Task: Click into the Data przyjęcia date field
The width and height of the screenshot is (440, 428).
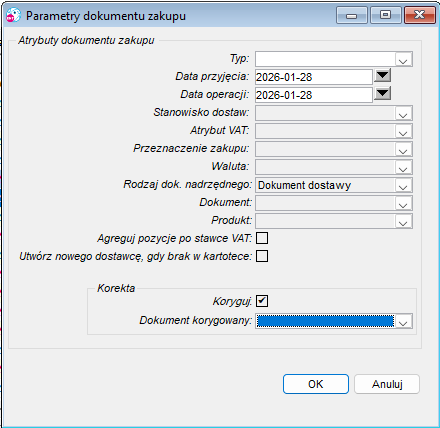Action: tap(314, 77)
